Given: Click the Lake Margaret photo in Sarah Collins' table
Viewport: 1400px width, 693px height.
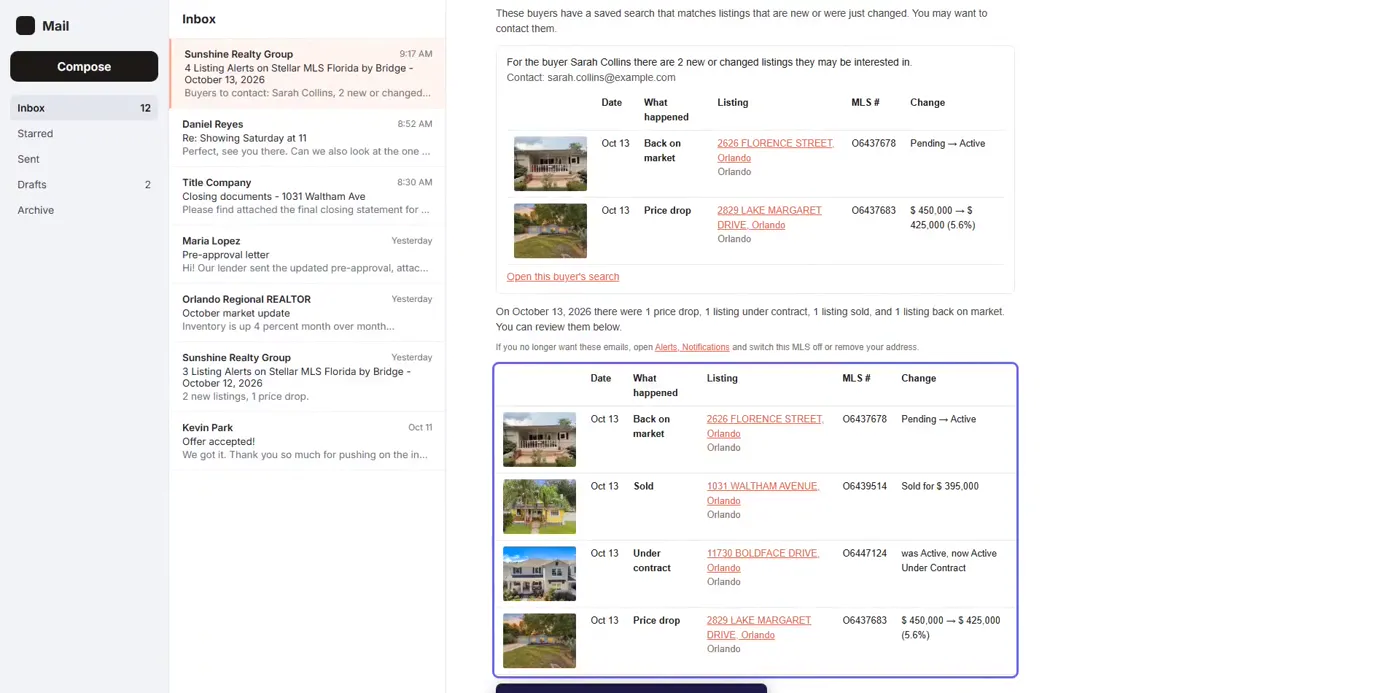Looking at the screenshot, I should [x=550, y=231].
